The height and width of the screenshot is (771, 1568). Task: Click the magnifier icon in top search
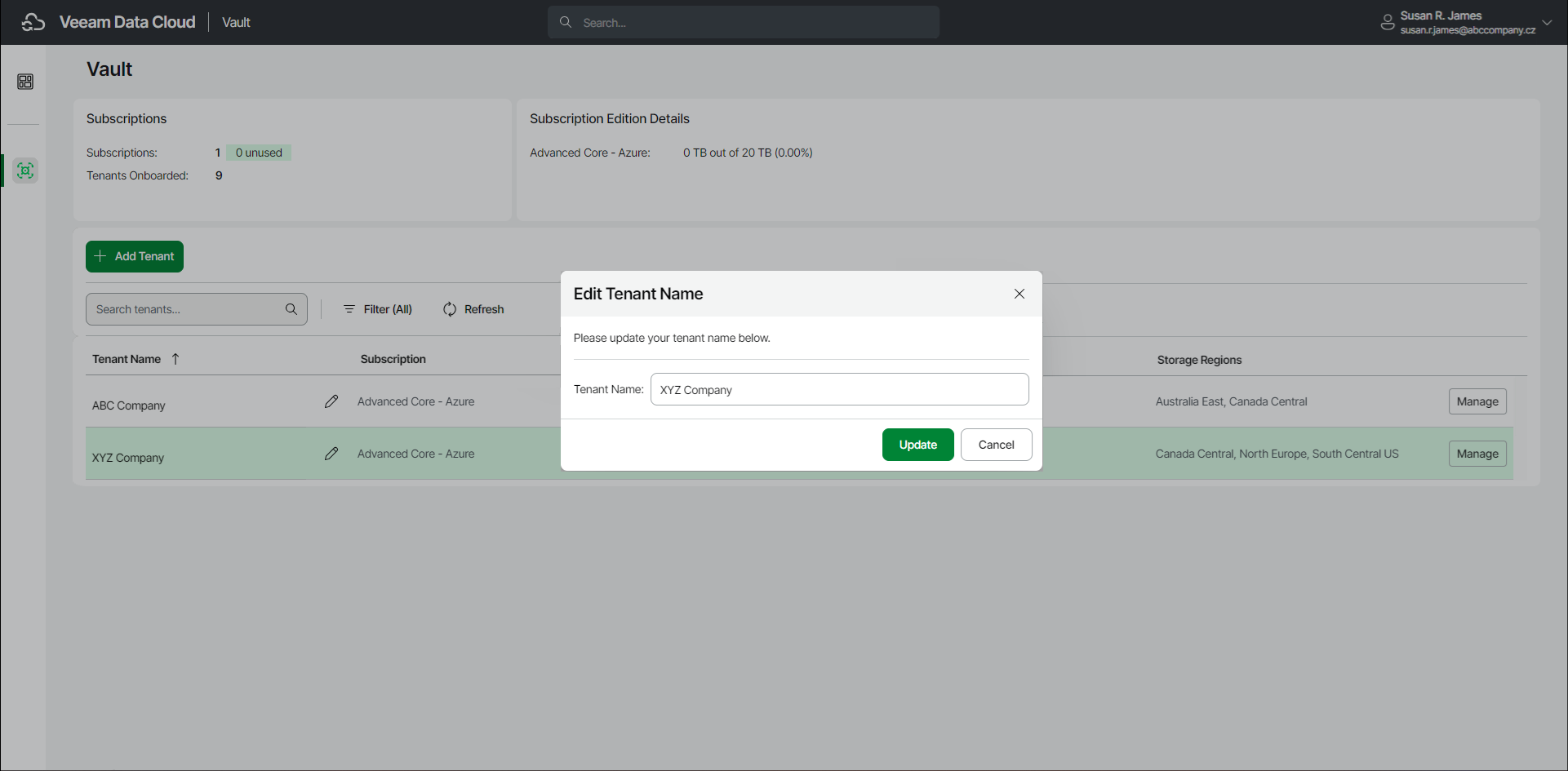pyautogui.click(x=565, y=22)
